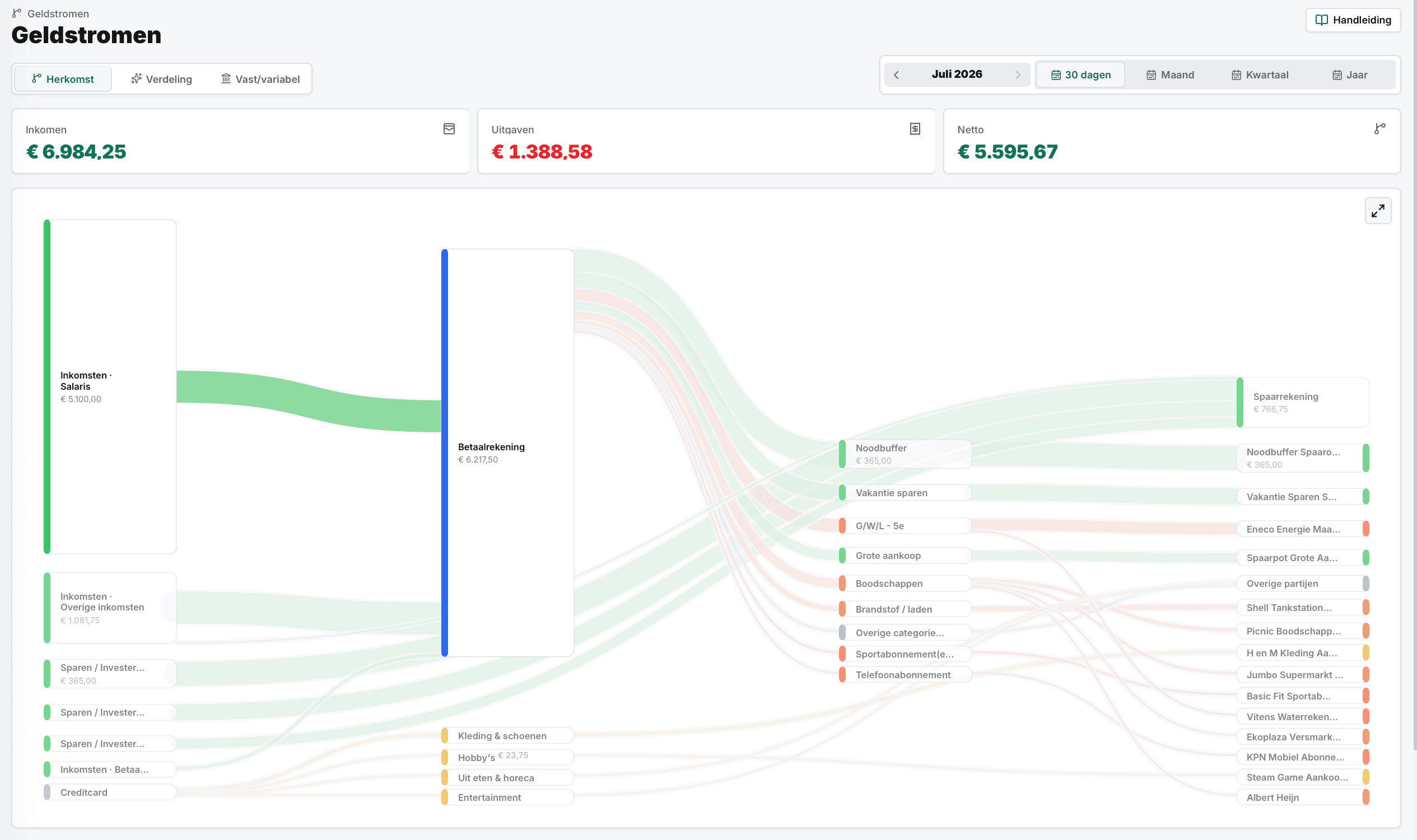This screenshot has height=840, width=1417.
Task: Go to the previous month arrow
Action: pyautogui.click(x=896, y=74)
